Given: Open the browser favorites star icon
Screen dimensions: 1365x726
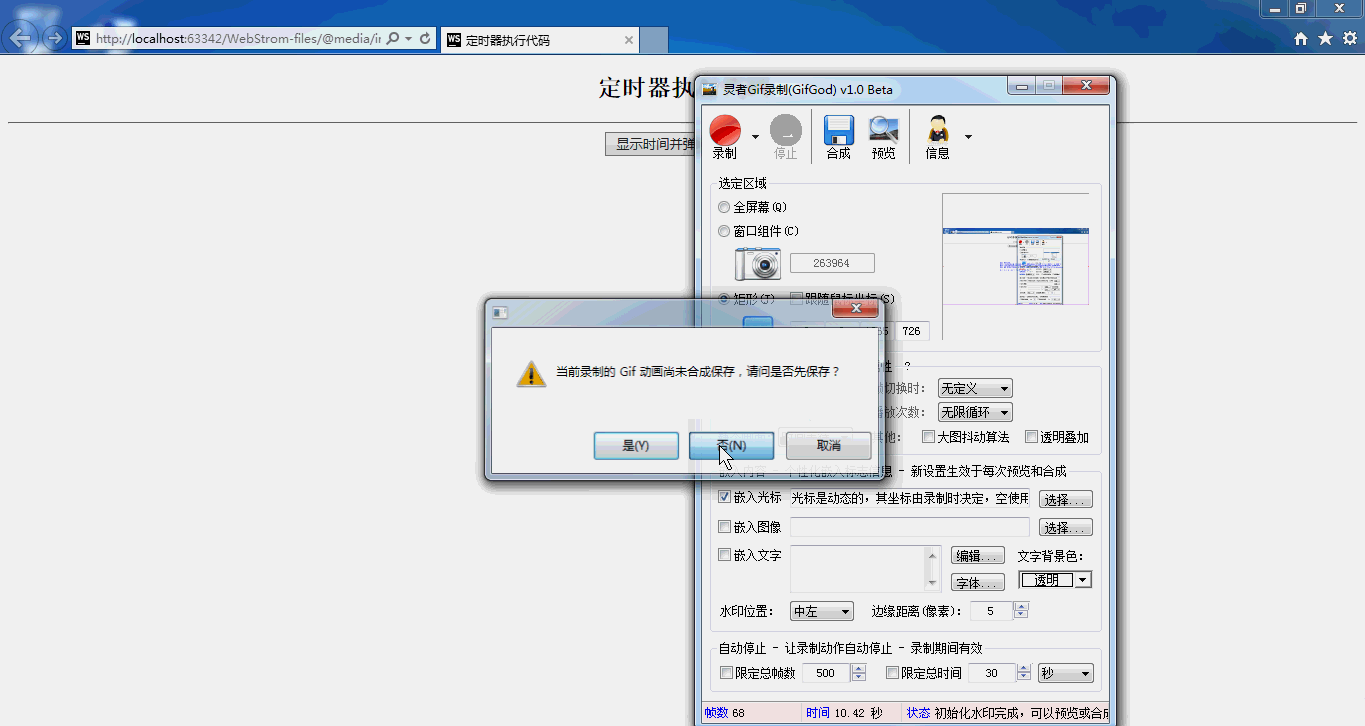Looking at the screenshot, I should pos(1325,39).
